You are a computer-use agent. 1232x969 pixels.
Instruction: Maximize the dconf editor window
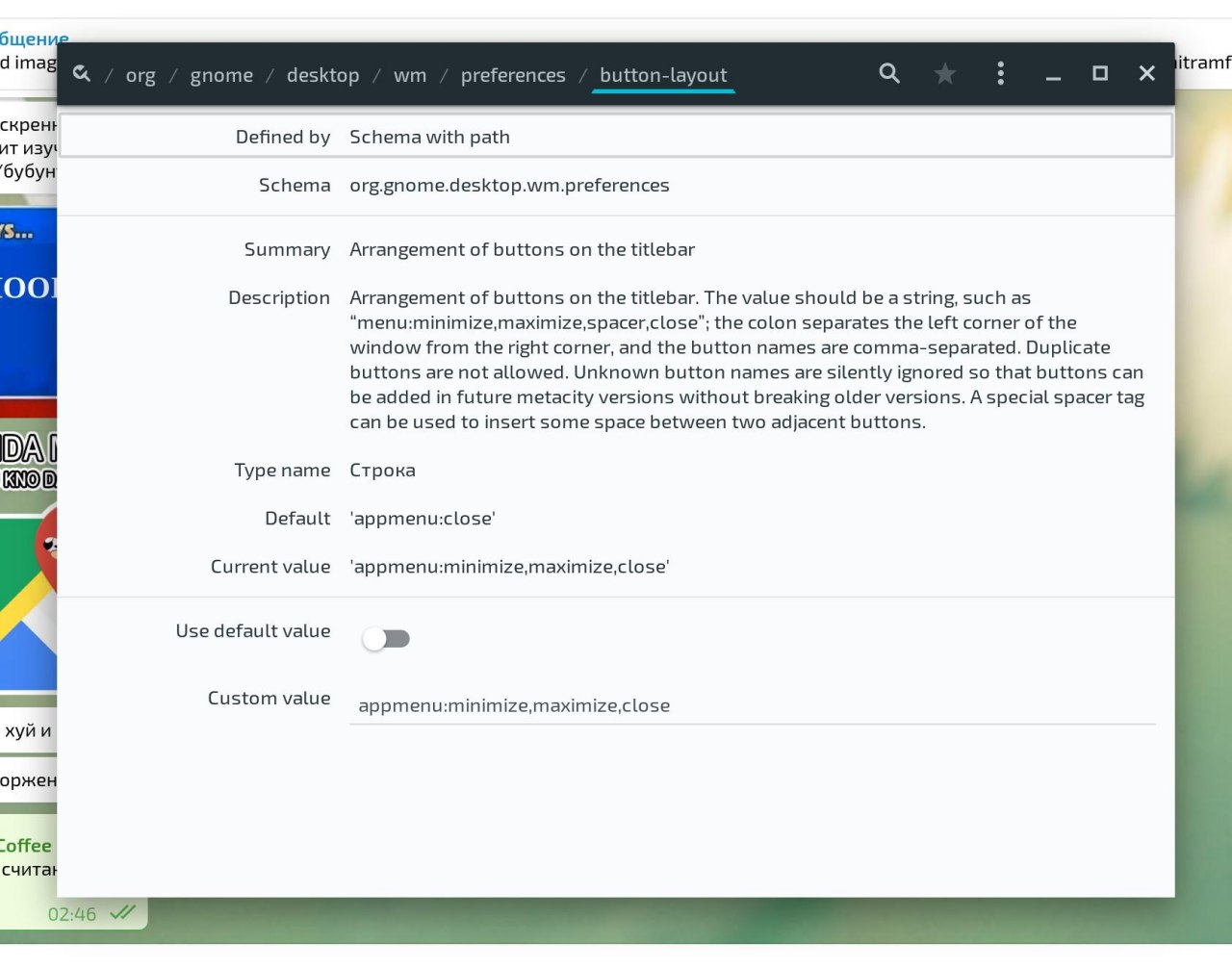1100,73
